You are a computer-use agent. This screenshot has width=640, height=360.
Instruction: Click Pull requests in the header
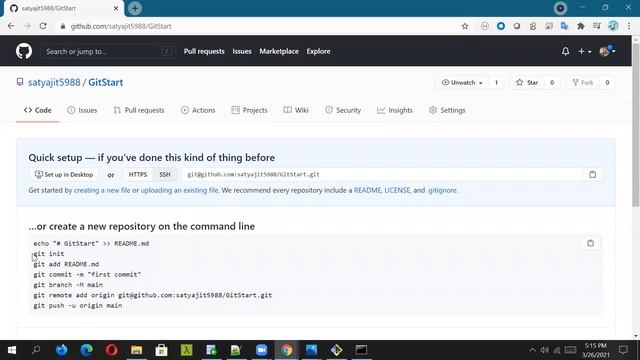204,51
